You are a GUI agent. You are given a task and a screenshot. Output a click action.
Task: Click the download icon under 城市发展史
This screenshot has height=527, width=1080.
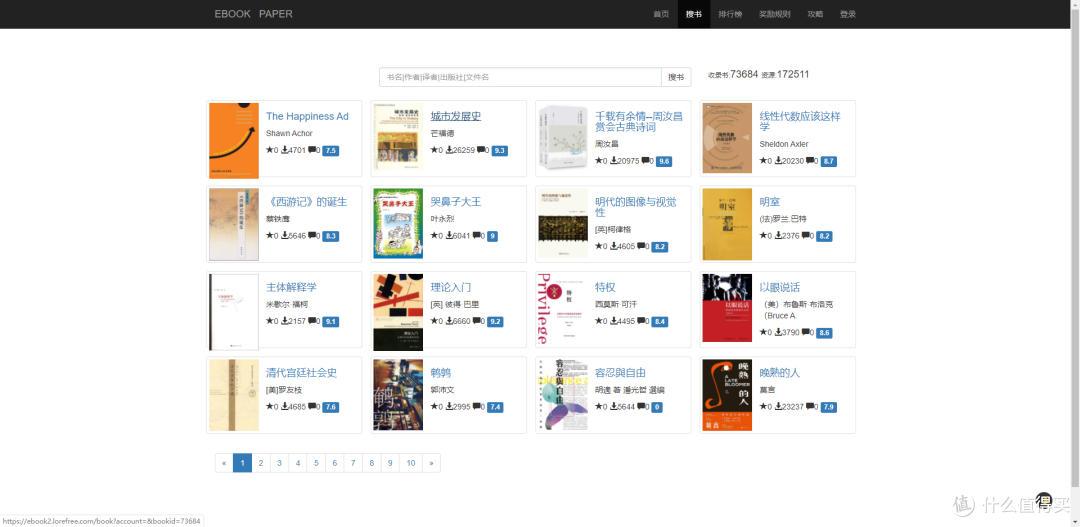tap(449, 150)
